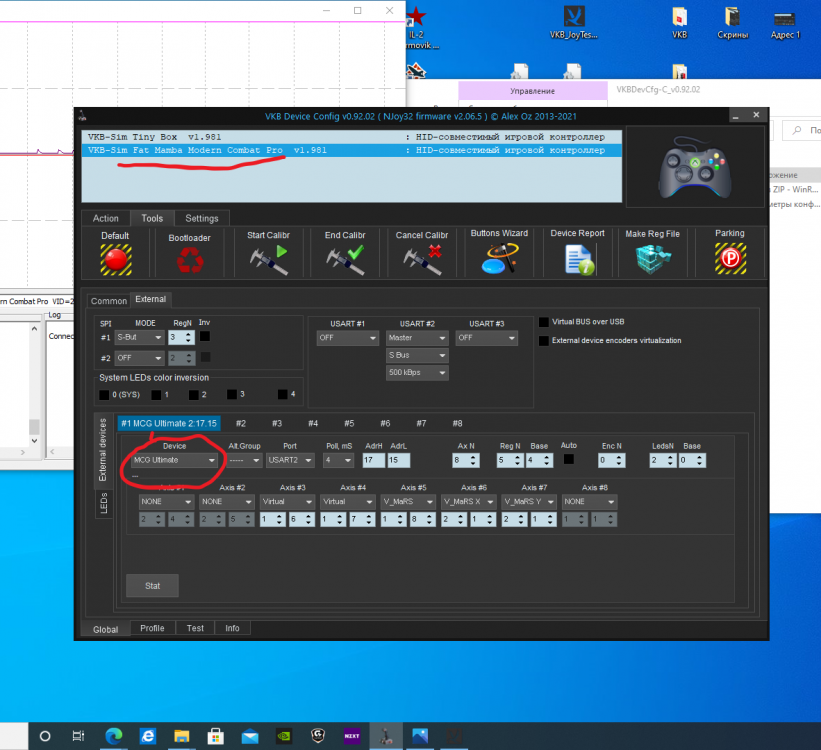
Task: Open the S Bus protocol dropdown
Action: point(417,355)
